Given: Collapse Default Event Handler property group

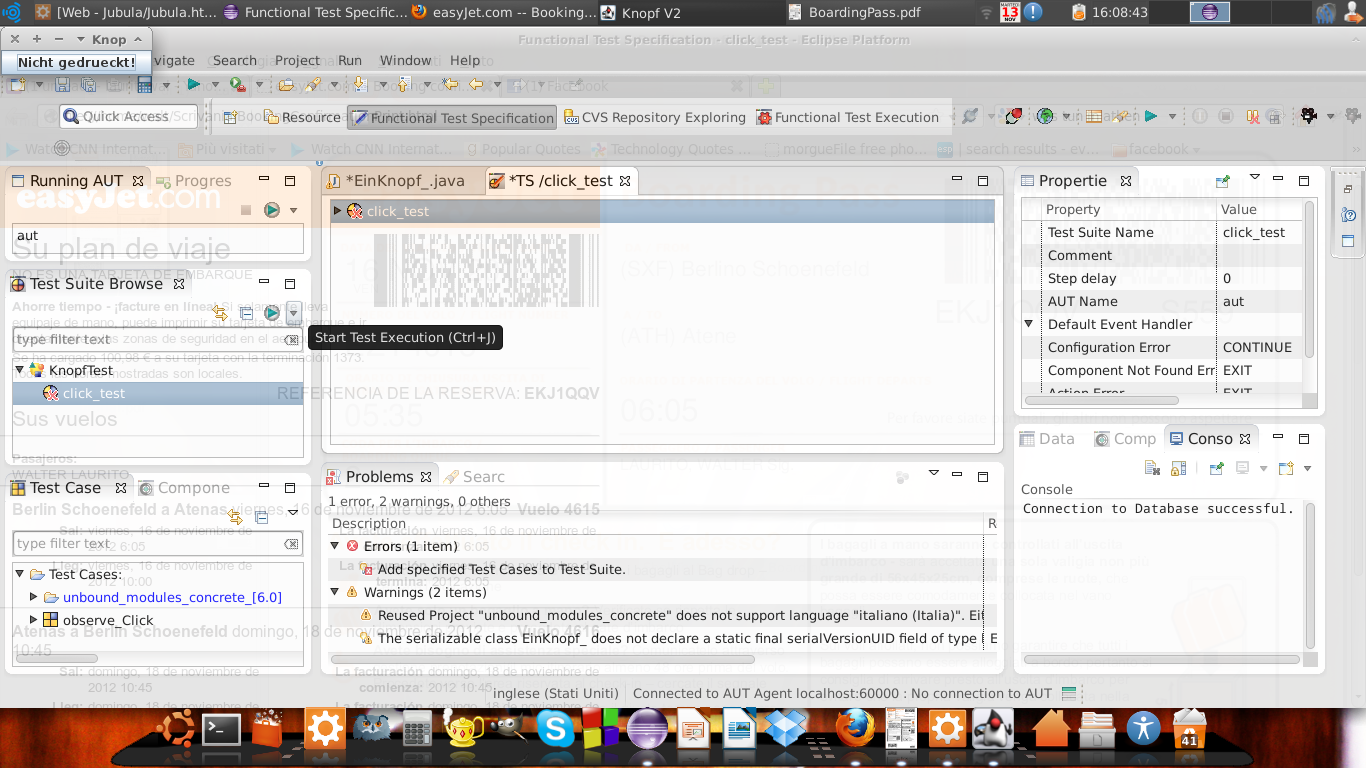Looking at the screenshot, I should point(1029,324).
